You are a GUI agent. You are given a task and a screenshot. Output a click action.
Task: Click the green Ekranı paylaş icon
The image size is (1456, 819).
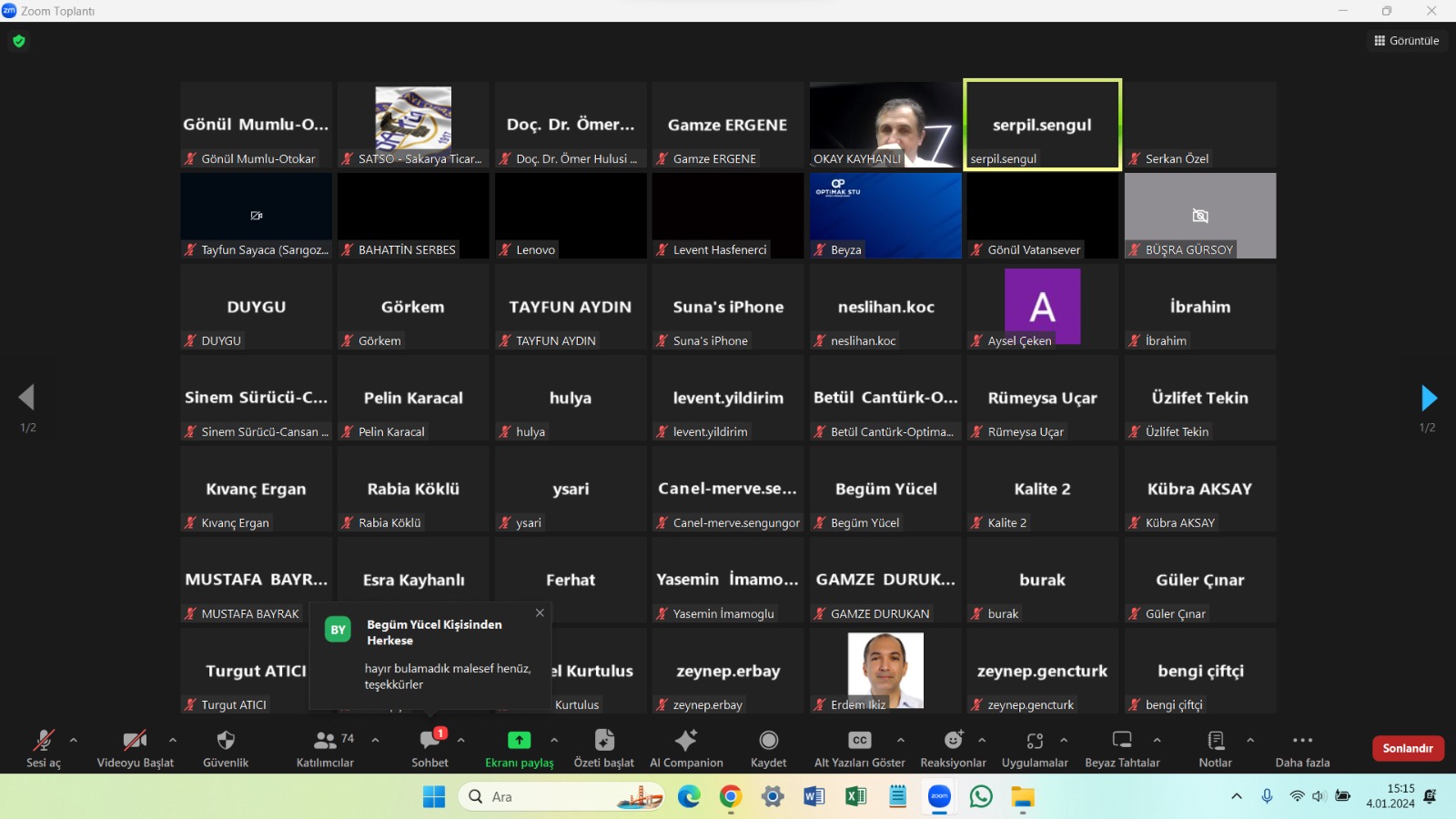coord(519,741)
